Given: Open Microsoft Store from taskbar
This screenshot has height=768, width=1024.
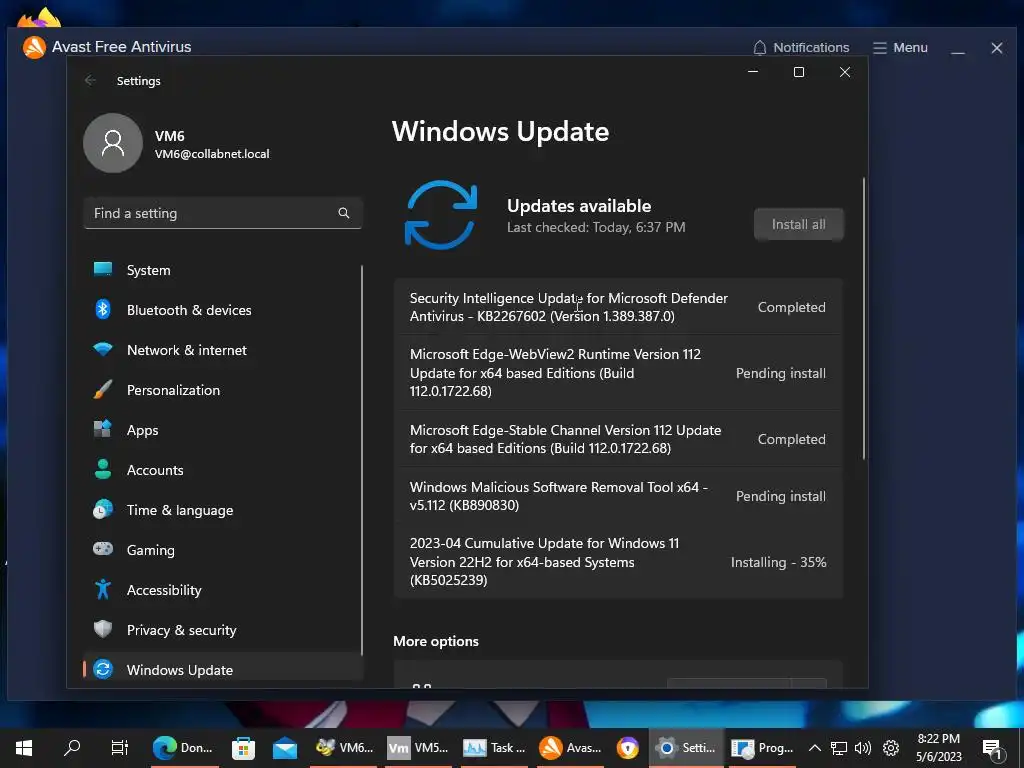Looking at the screenshot, I should click(x=243, y=748).
